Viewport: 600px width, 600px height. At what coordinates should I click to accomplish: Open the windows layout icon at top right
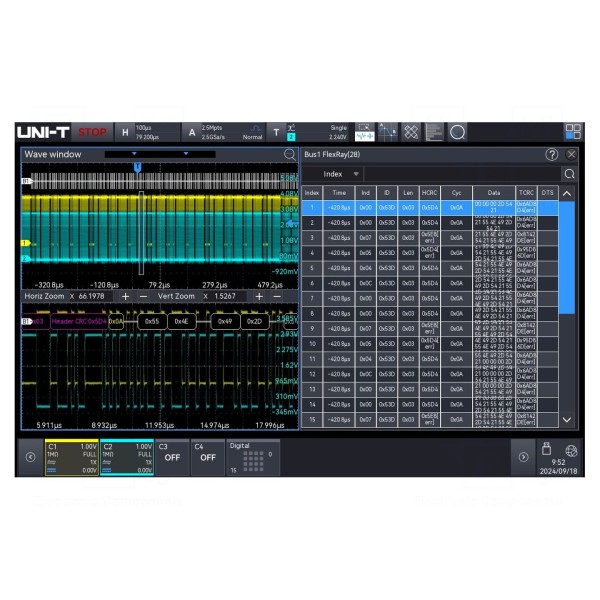pos(573,131)
